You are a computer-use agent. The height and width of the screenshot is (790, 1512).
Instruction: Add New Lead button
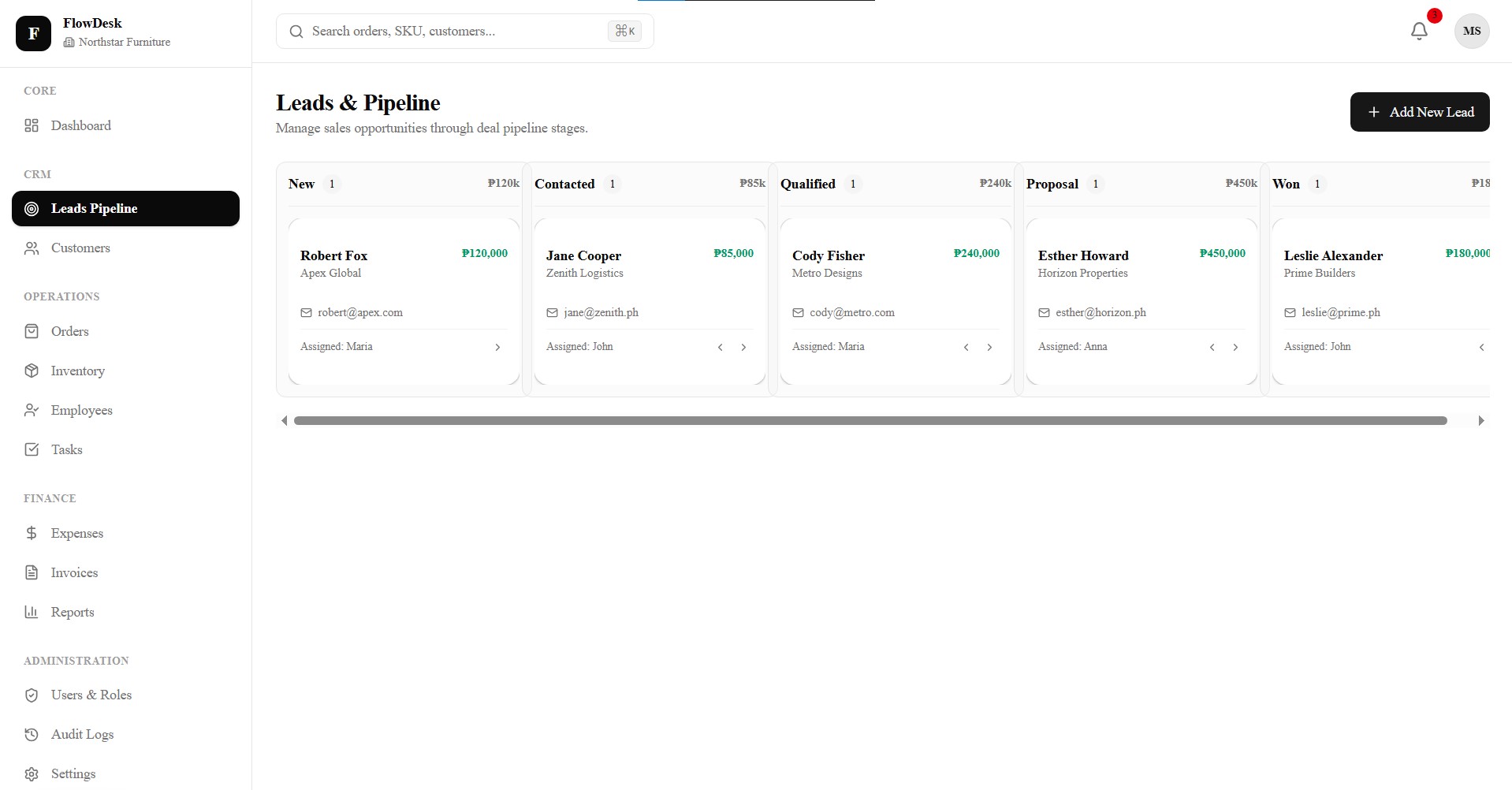tap(1420, 112)
